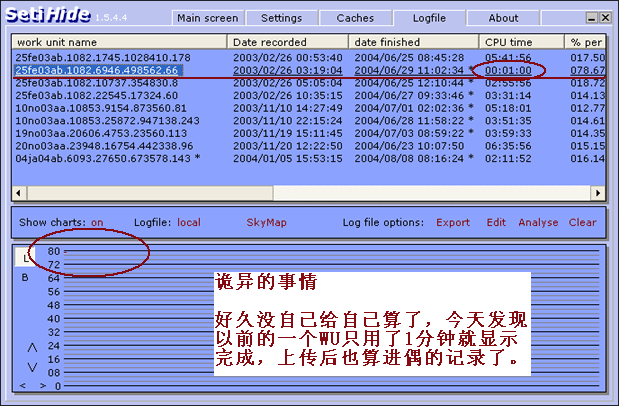Viewport: 619px width, 406px height.
Task: Select the B chart mode button
Action: click(25, 278)
